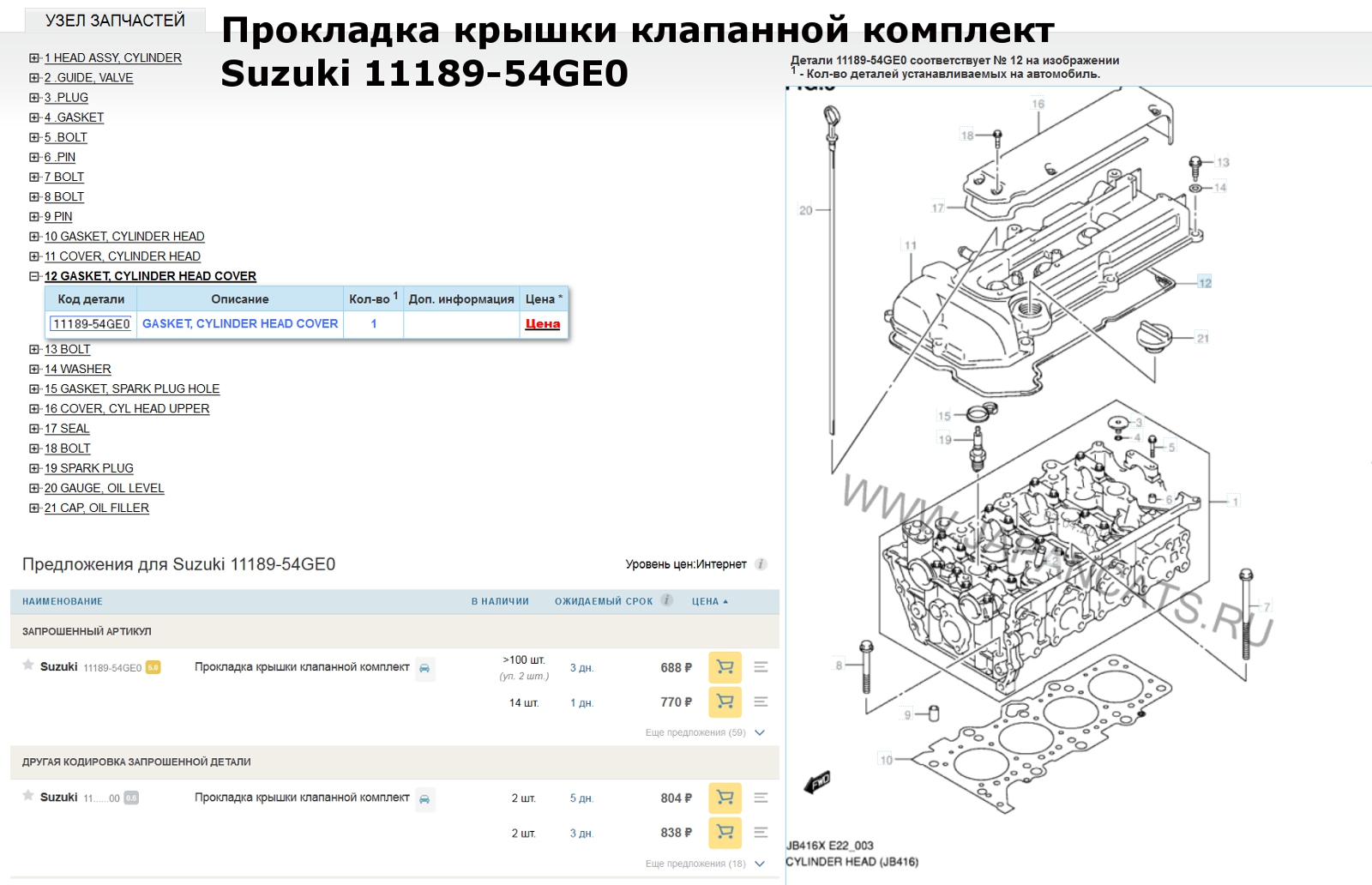Sort by В НАЛИЧИИ column header
This screenshot has height=885, width=1372.
click(500, 601)
